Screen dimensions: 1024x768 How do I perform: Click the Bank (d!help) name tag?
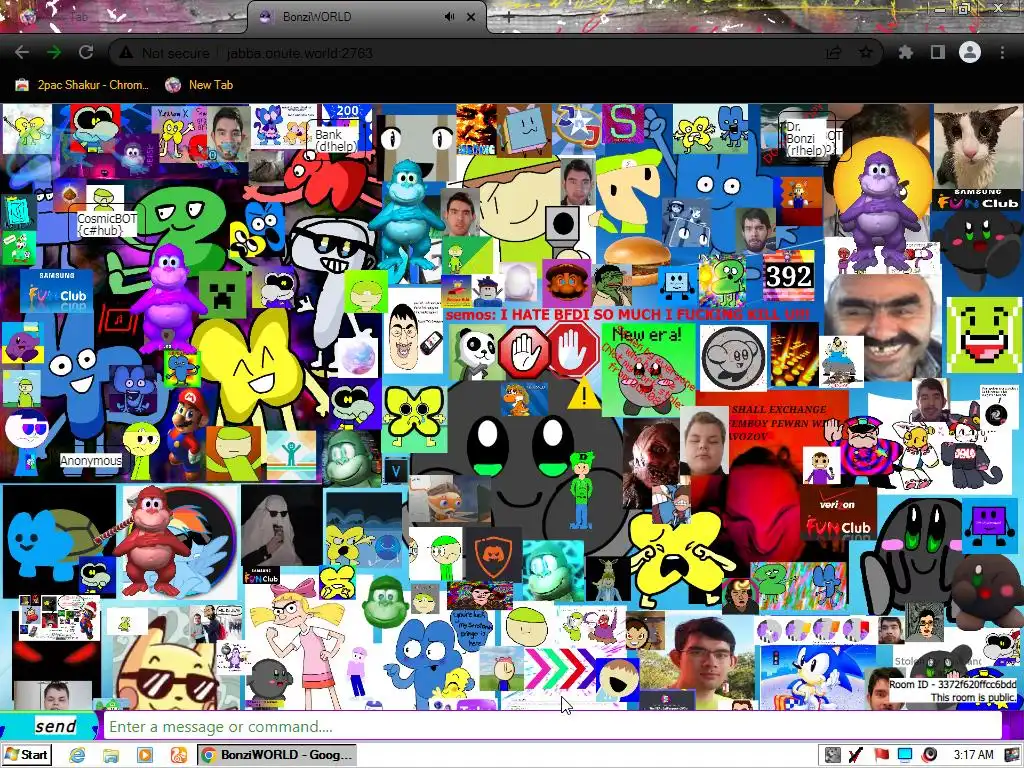pos(335,140)
